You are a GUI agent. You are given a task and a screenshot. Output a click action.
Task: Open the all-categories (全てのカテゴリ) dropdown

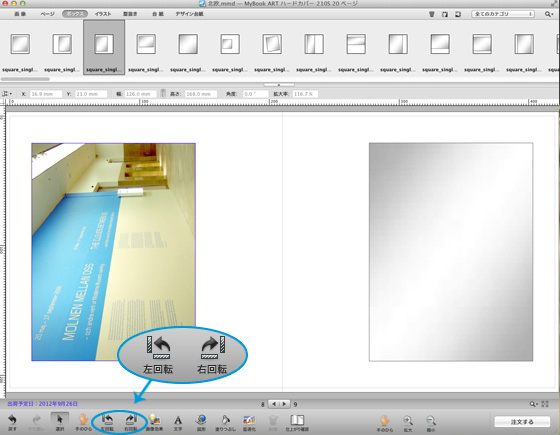(x=503, y=14)
